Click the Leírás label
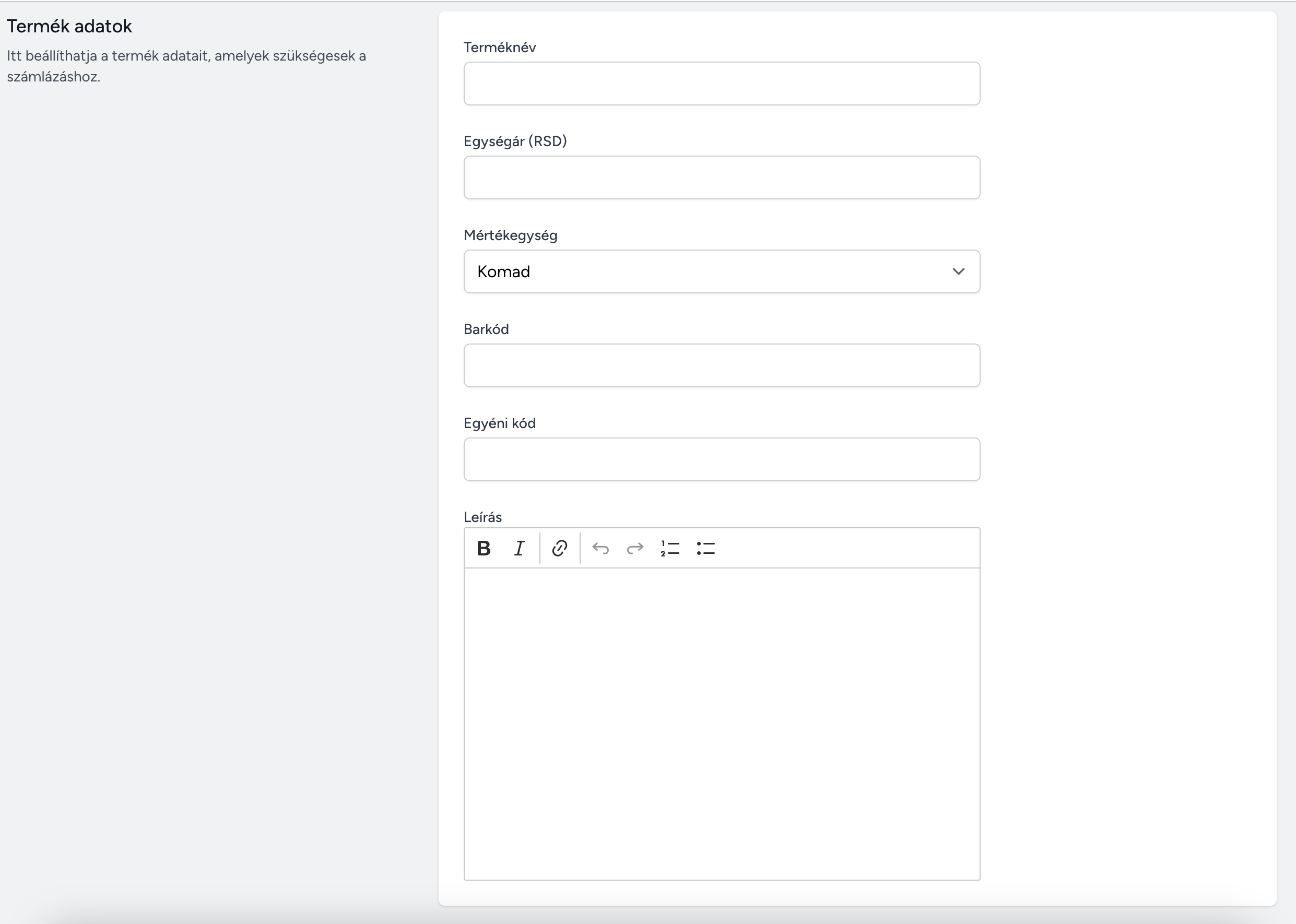The width and height of the screenshot is (1296, 924). (482, 517)
